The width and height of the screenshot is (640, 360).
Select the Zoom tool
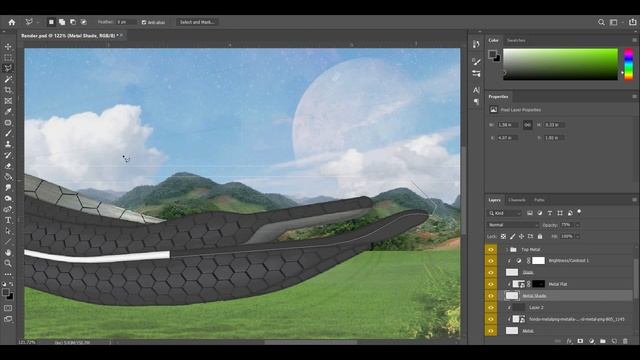[x=8, y=263]
